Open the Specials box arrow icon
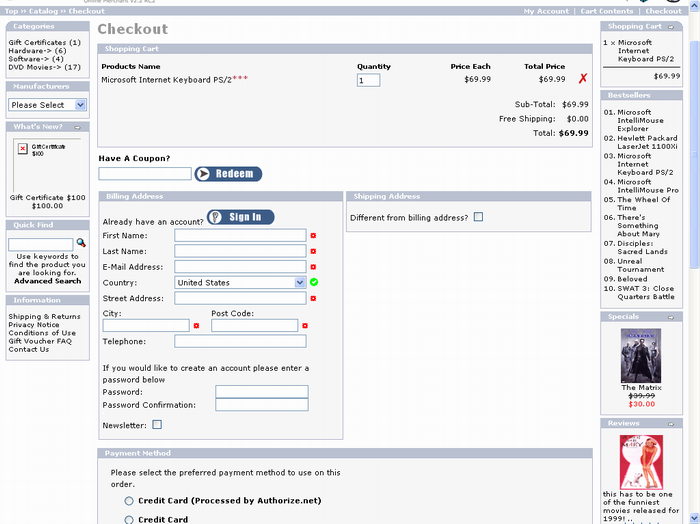This screenshot has width=700, height=524. click(671, 317)
